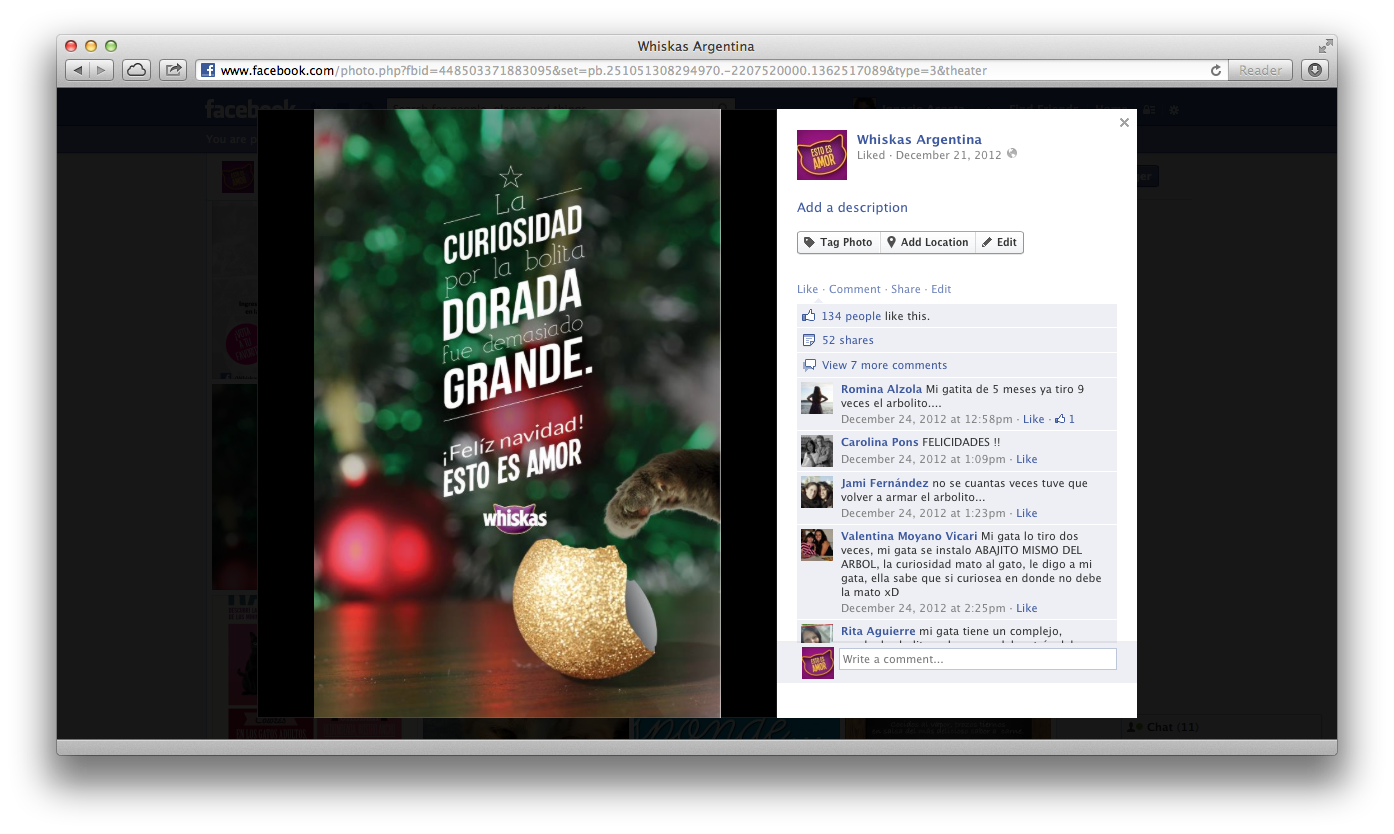Click the Comment link under the photo
The height and width of the screenshot is (834, 1394).
pyautogui.click(x=855, y=289)
